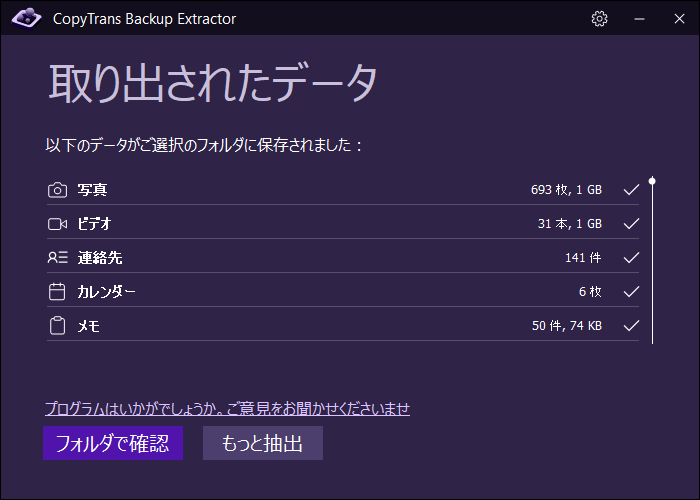Click the camera icon beside 写真
This screenshot has width=700, height=500.
point(57,190)
